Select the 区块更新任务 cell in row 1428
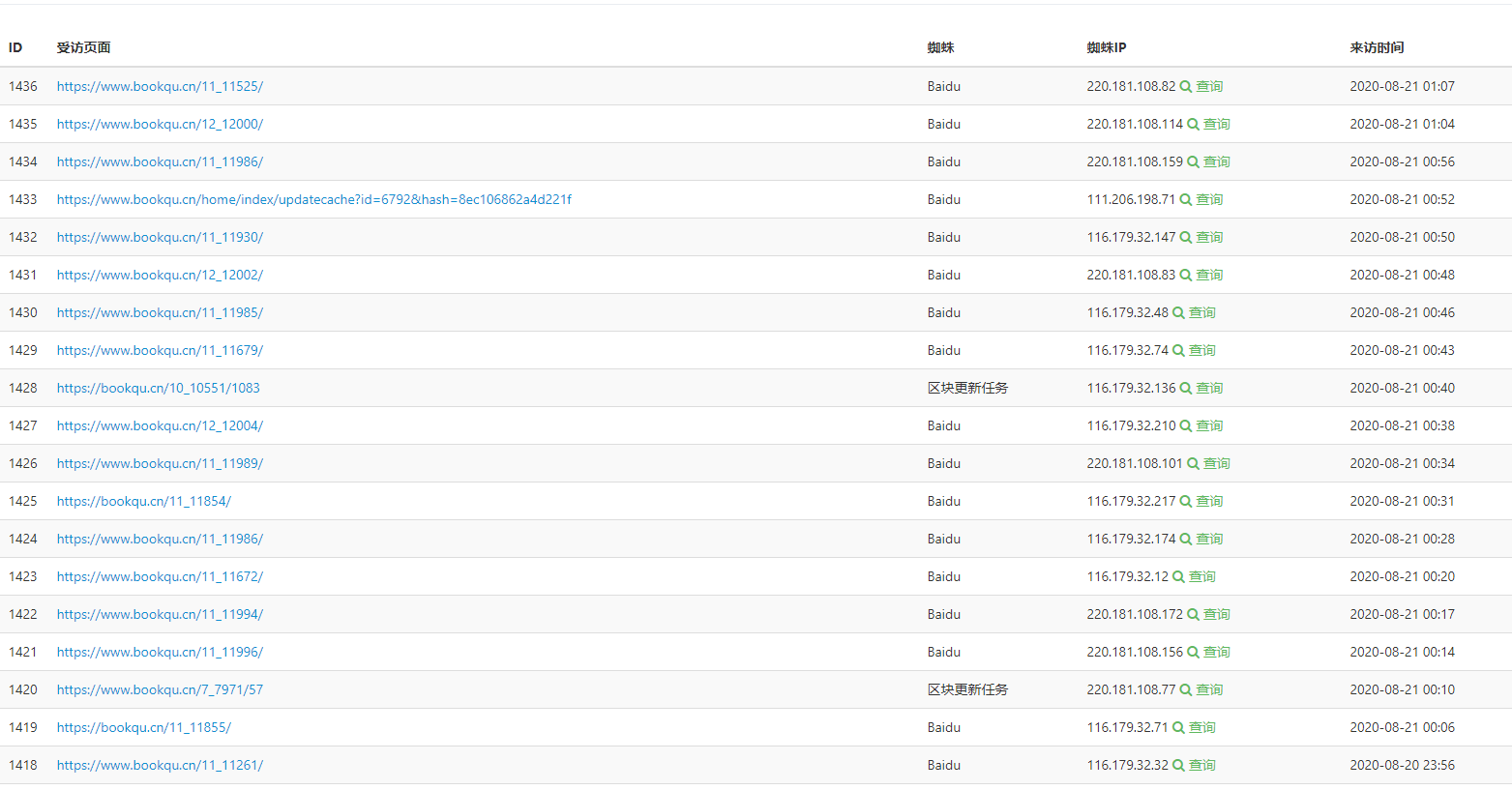The height and width of the screenshot is (790, 1512). [x=967, y=388]
